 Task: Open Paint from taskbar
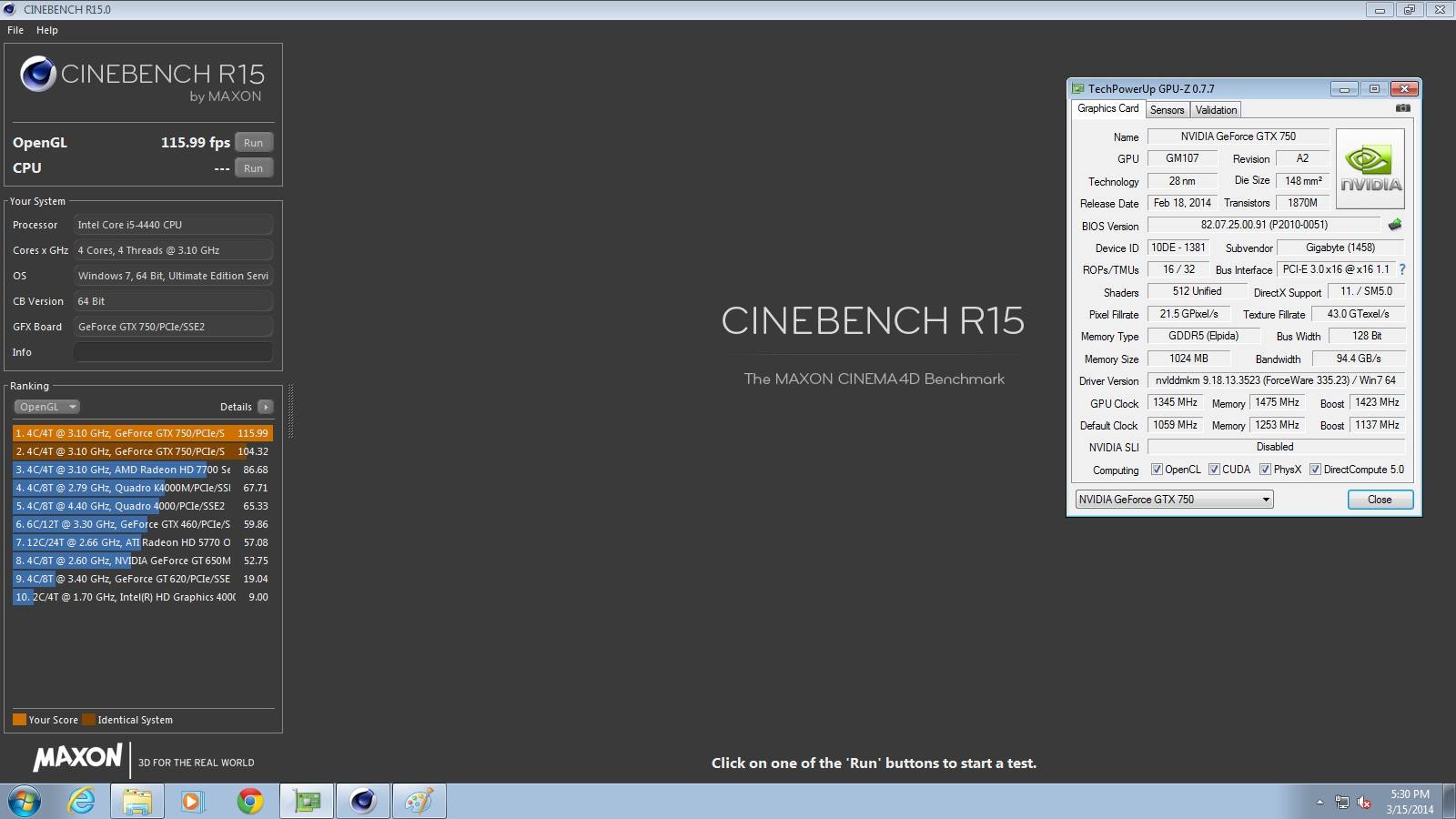coord(420,802)
